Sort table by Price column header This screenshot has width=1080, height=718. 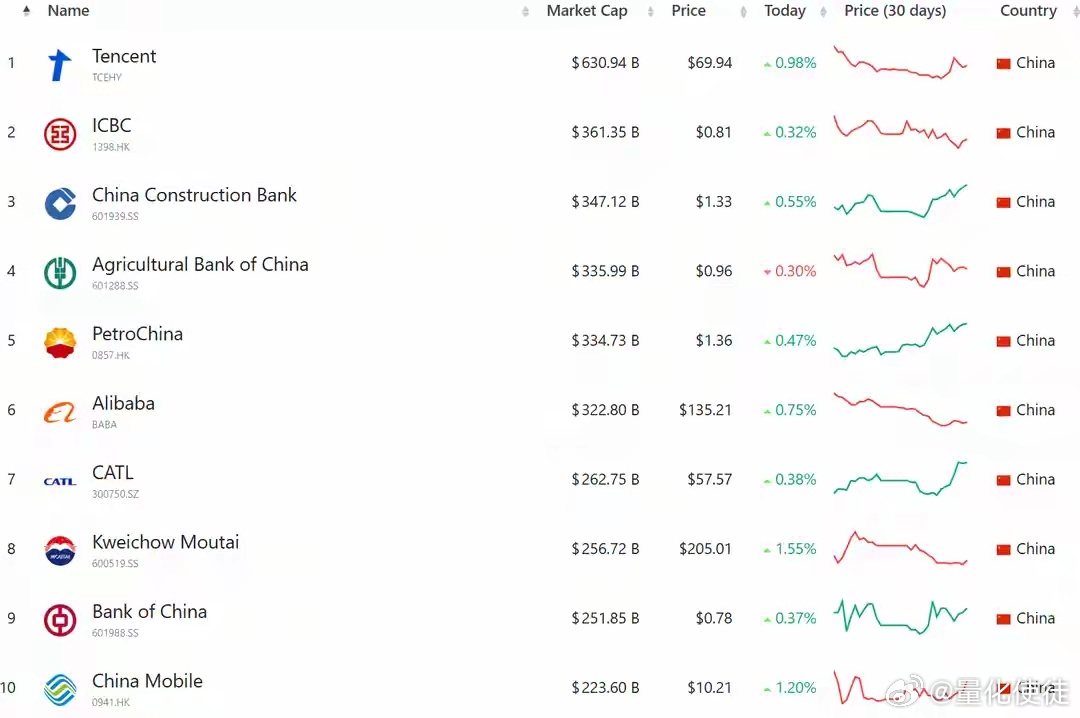click(688, 11)
